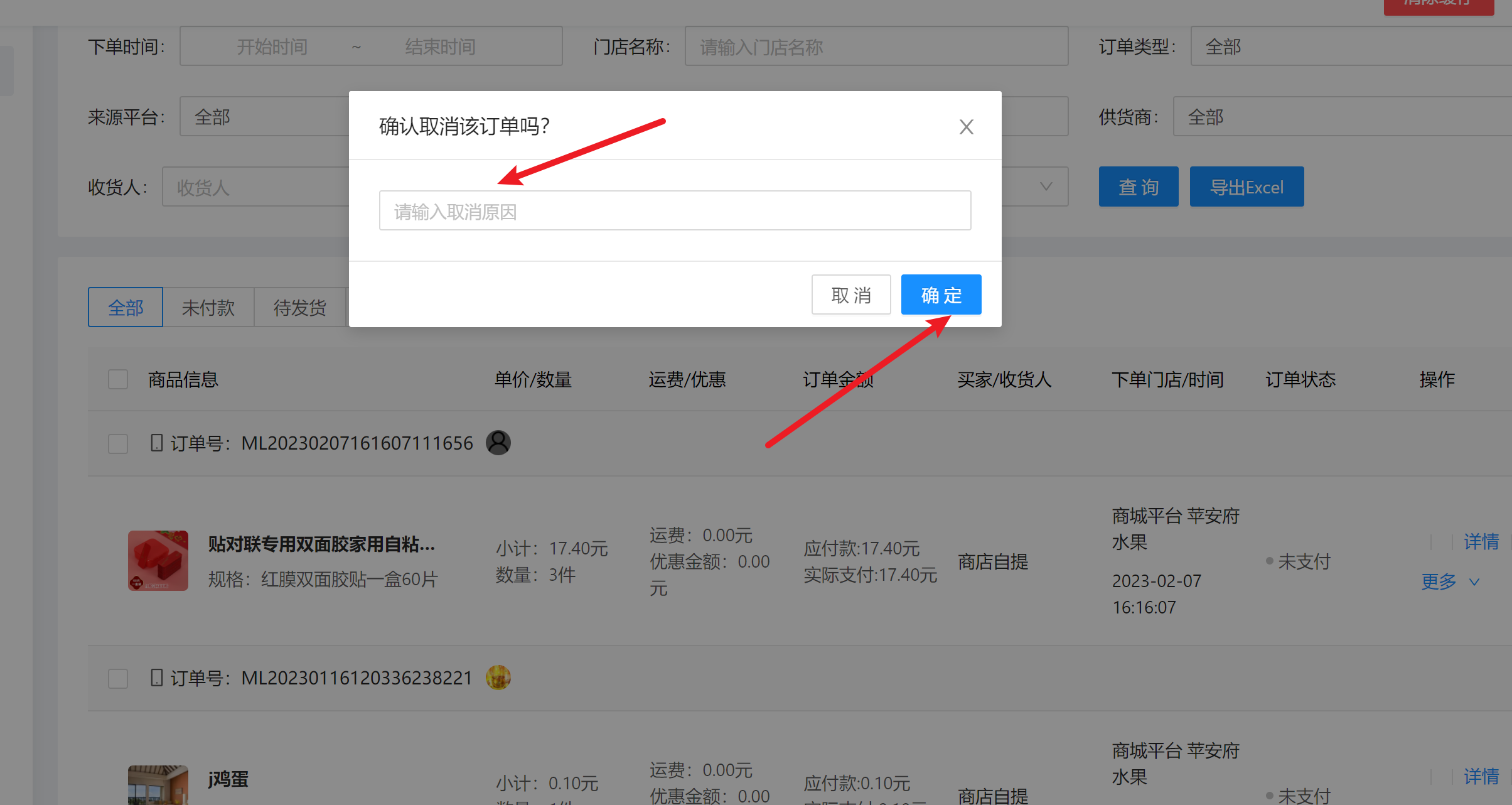Focus the cancel reason input field
The image size is (1512, 805).
675,211
